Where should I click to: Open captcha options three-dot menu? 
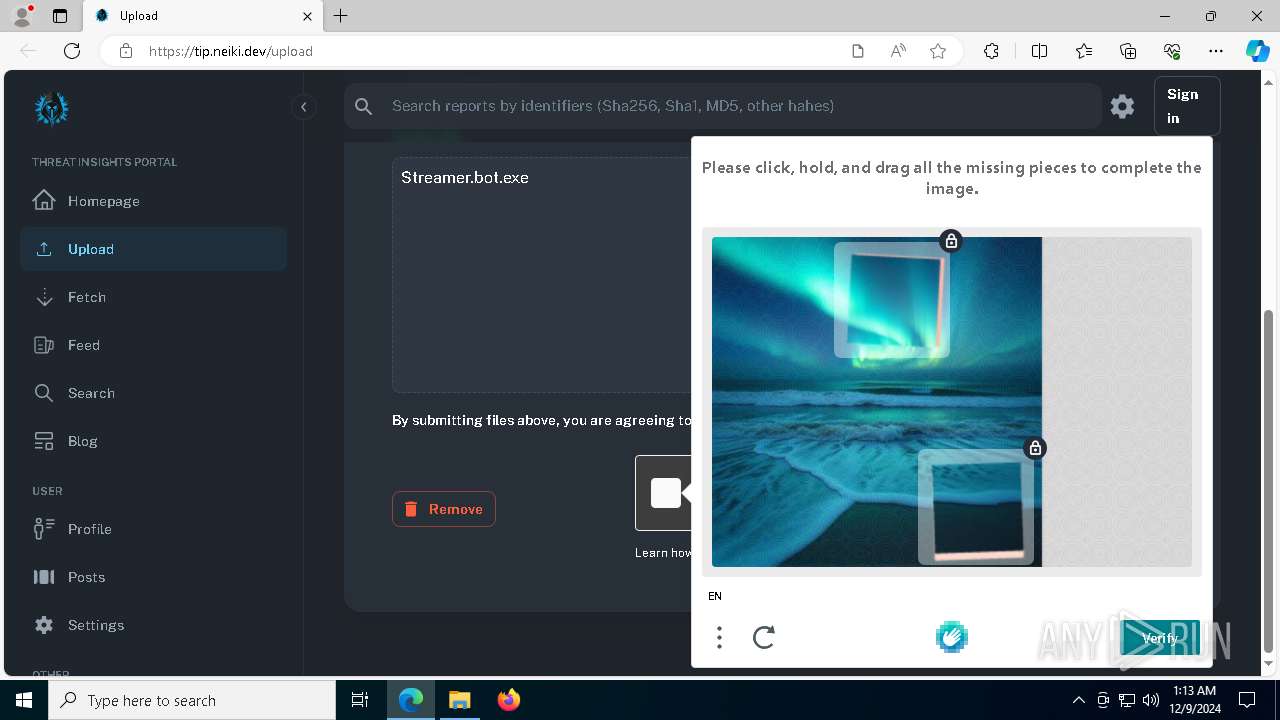(719, 637)
